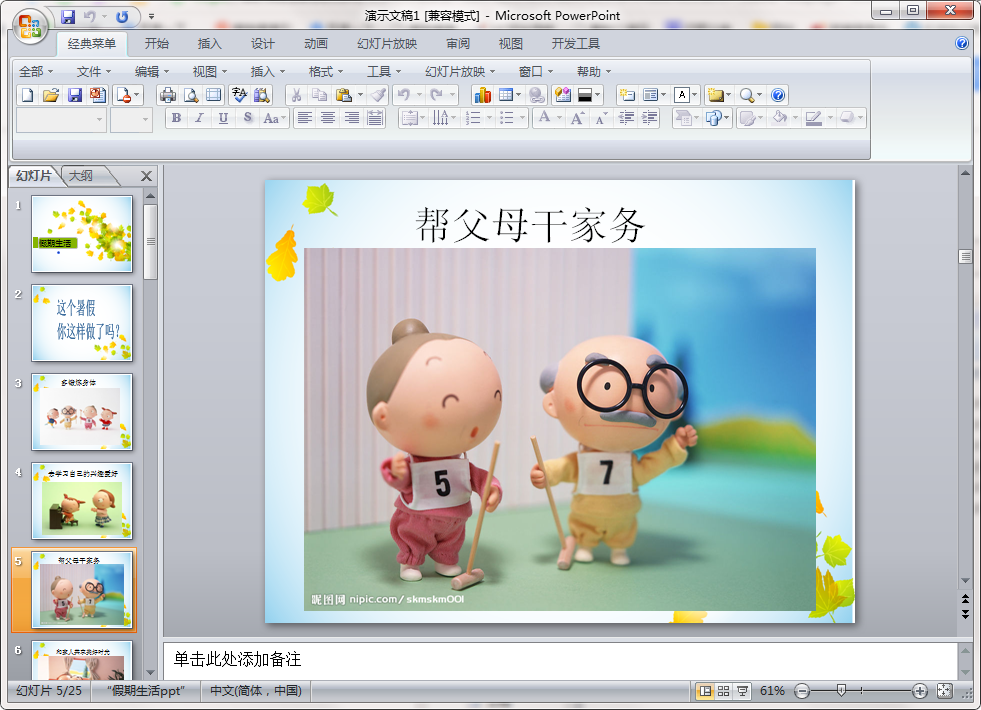Open Print Preview
The height and width of the screenshot is (710, 981).
[x=191, y=95]
